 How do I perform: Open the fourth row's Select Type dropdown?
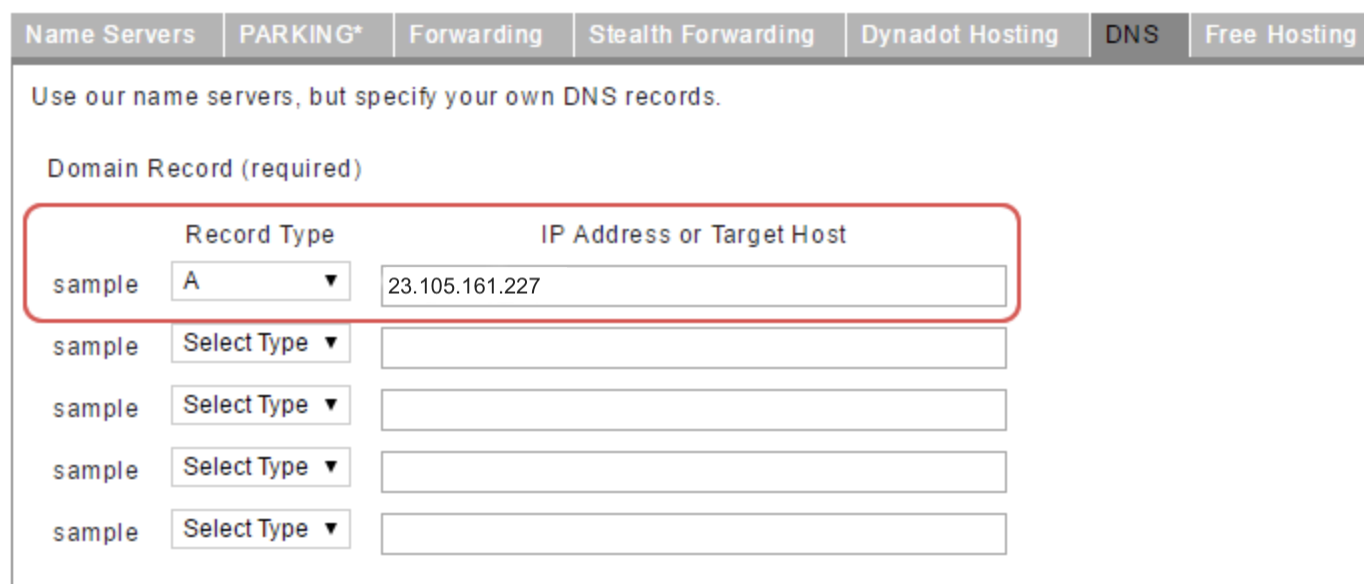pos(261,468)
